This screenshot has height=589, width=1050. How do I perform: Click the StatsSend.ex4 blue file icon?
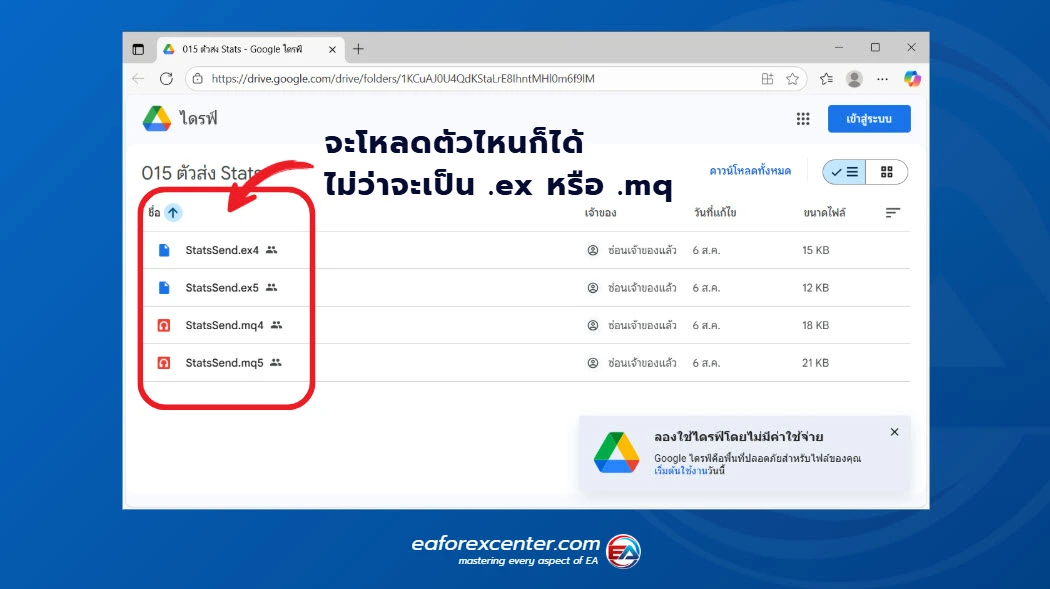(x=164, y=250)
